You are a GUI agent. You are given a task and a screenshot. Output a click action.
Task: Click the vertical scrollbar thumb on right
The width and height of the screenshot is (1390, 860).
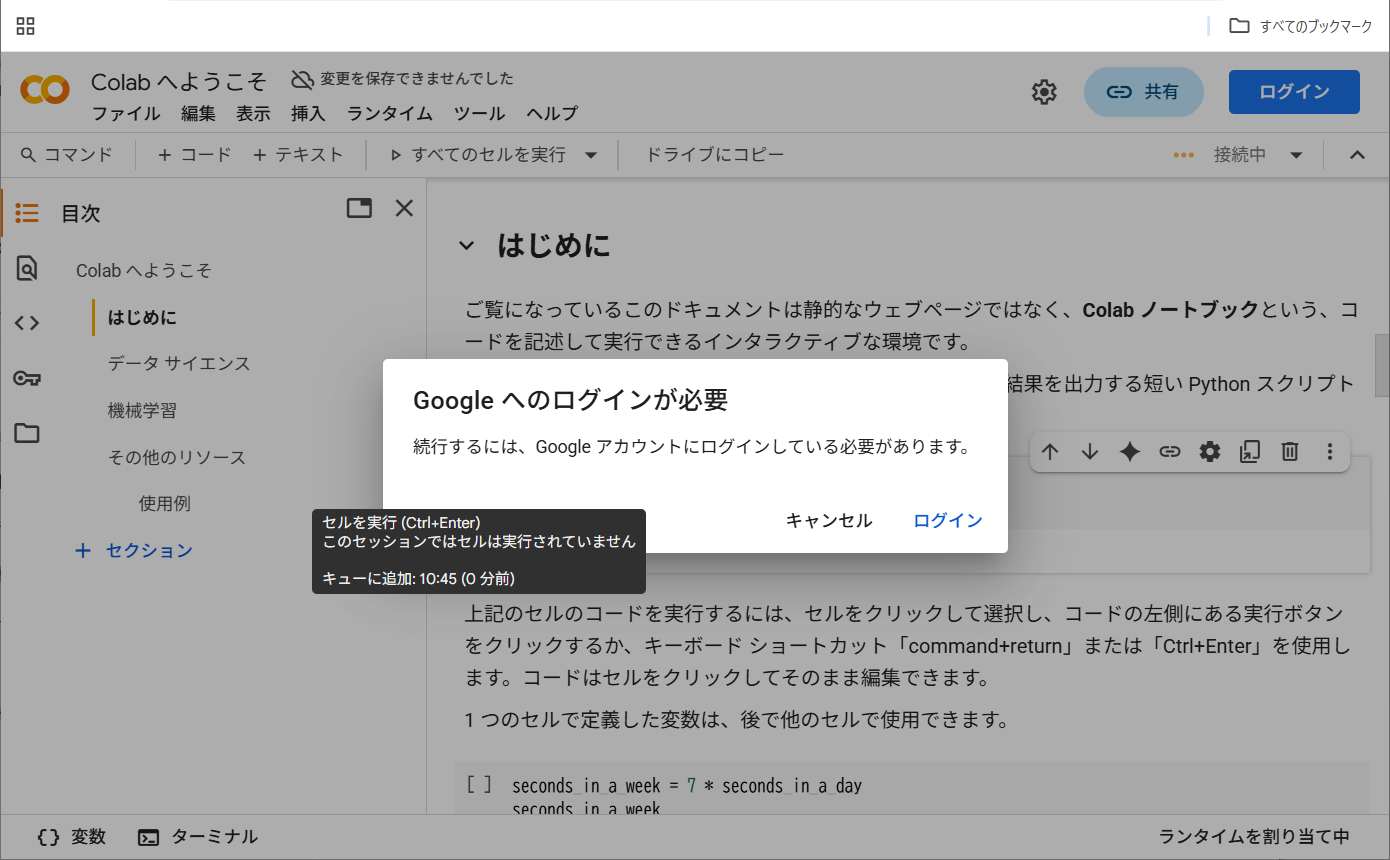pos(1382,365)
